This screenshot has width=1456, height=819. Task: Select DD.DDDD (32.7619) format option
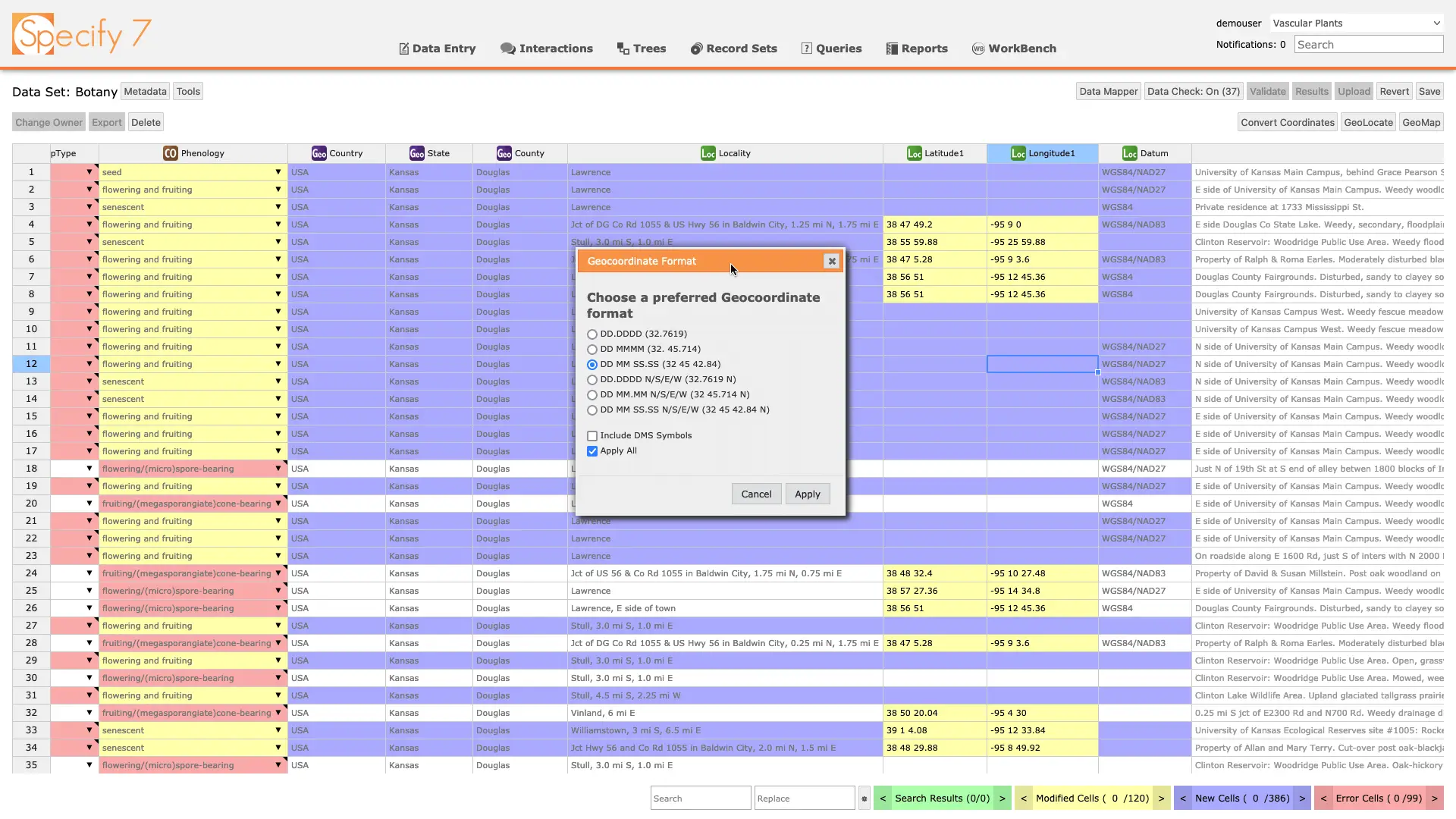click(x=592, y=334)
